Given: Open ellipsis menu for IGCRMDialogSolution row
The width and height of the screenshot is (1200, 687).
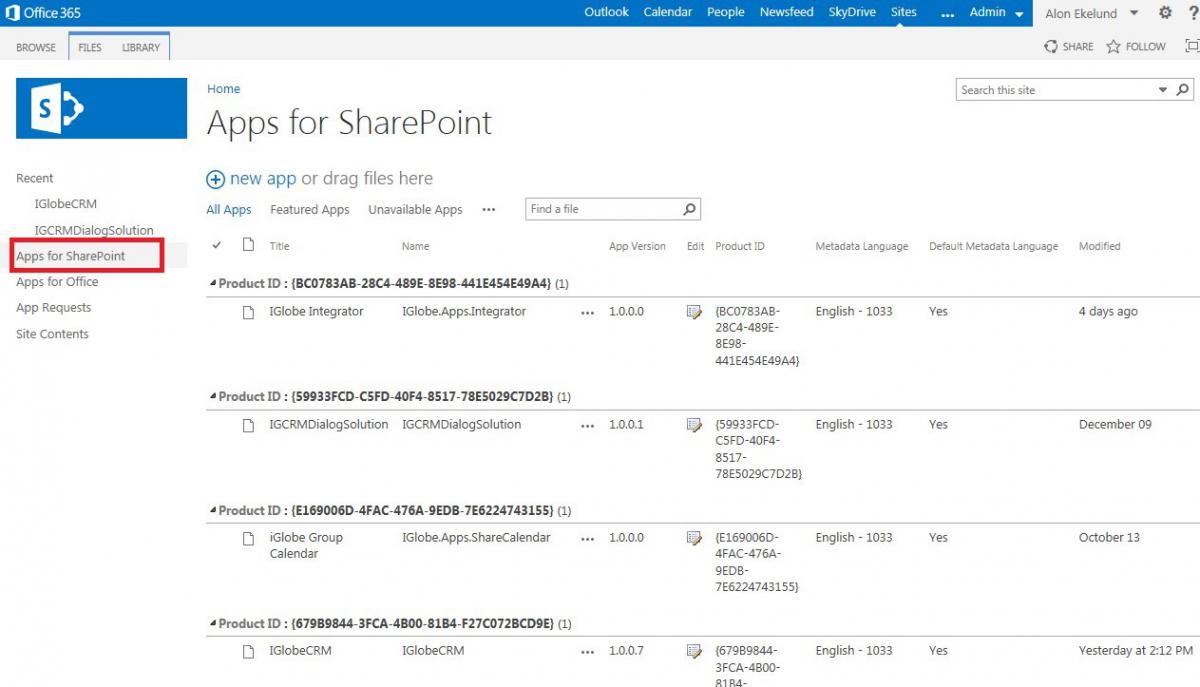Looking at the screenshot, I should pyautogui.click(x=587, y=425).
